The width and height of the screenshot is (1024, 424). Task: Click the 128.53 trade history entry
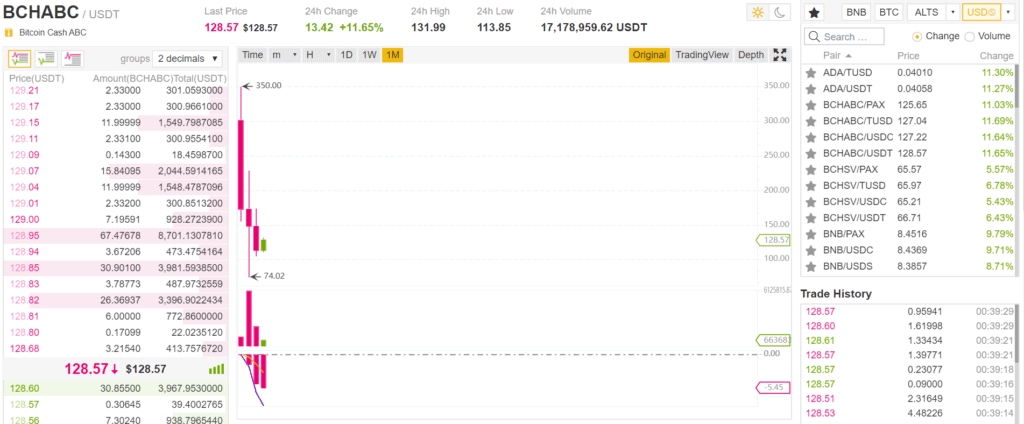coord(909,413)
